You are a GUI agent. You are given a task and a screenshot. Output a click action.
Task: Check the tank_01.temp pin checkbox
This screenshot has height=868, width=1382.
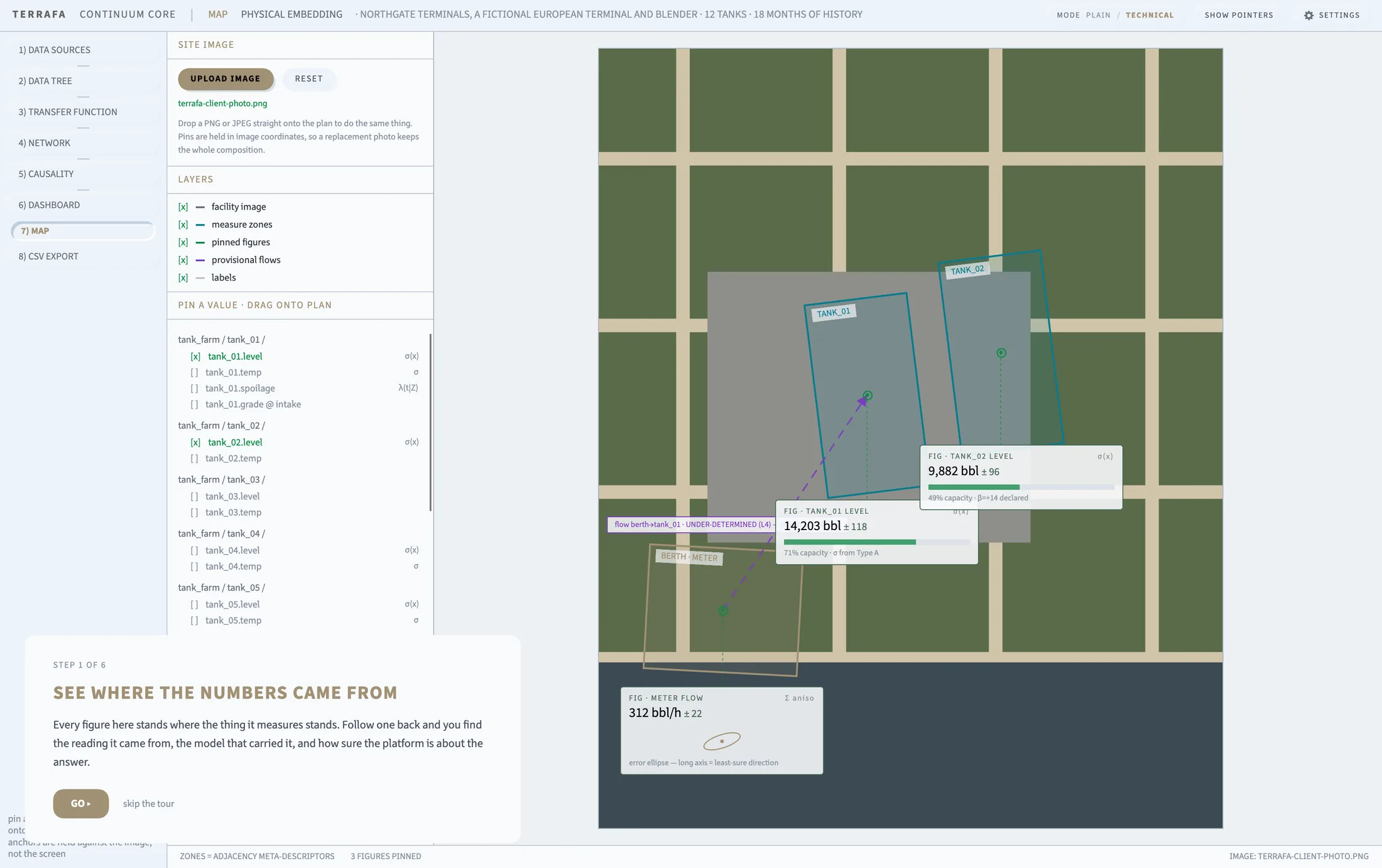(x=194, y=372)
